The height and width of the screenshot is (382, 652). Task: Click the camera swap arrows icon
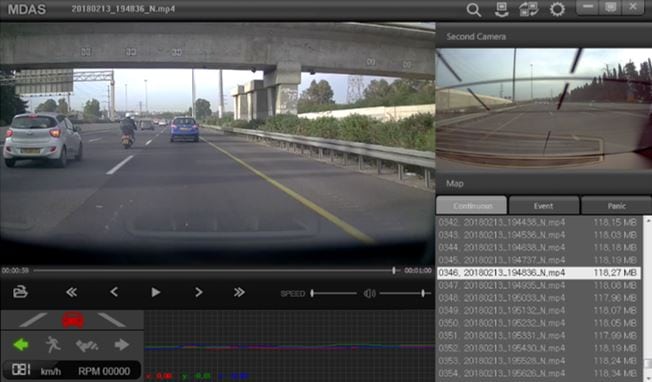pos(529,9)
